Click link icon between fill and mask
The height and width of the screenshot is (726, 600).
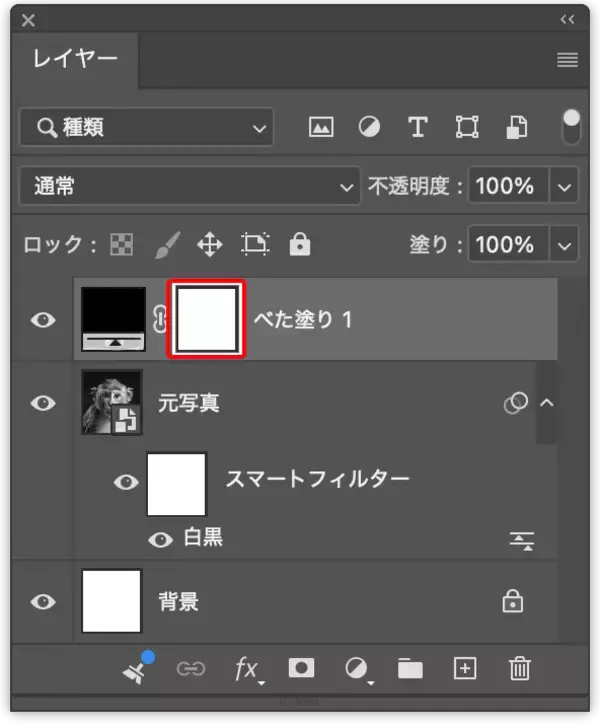159,319
